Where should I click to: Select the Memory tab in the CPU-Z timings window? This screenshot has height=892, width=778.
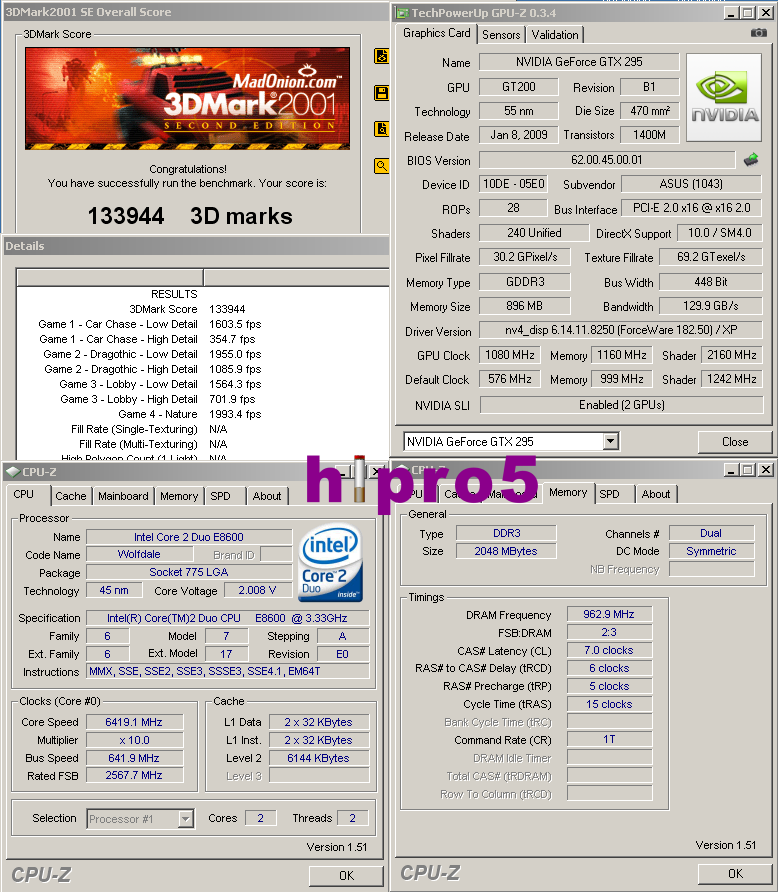tap(568, 493)
